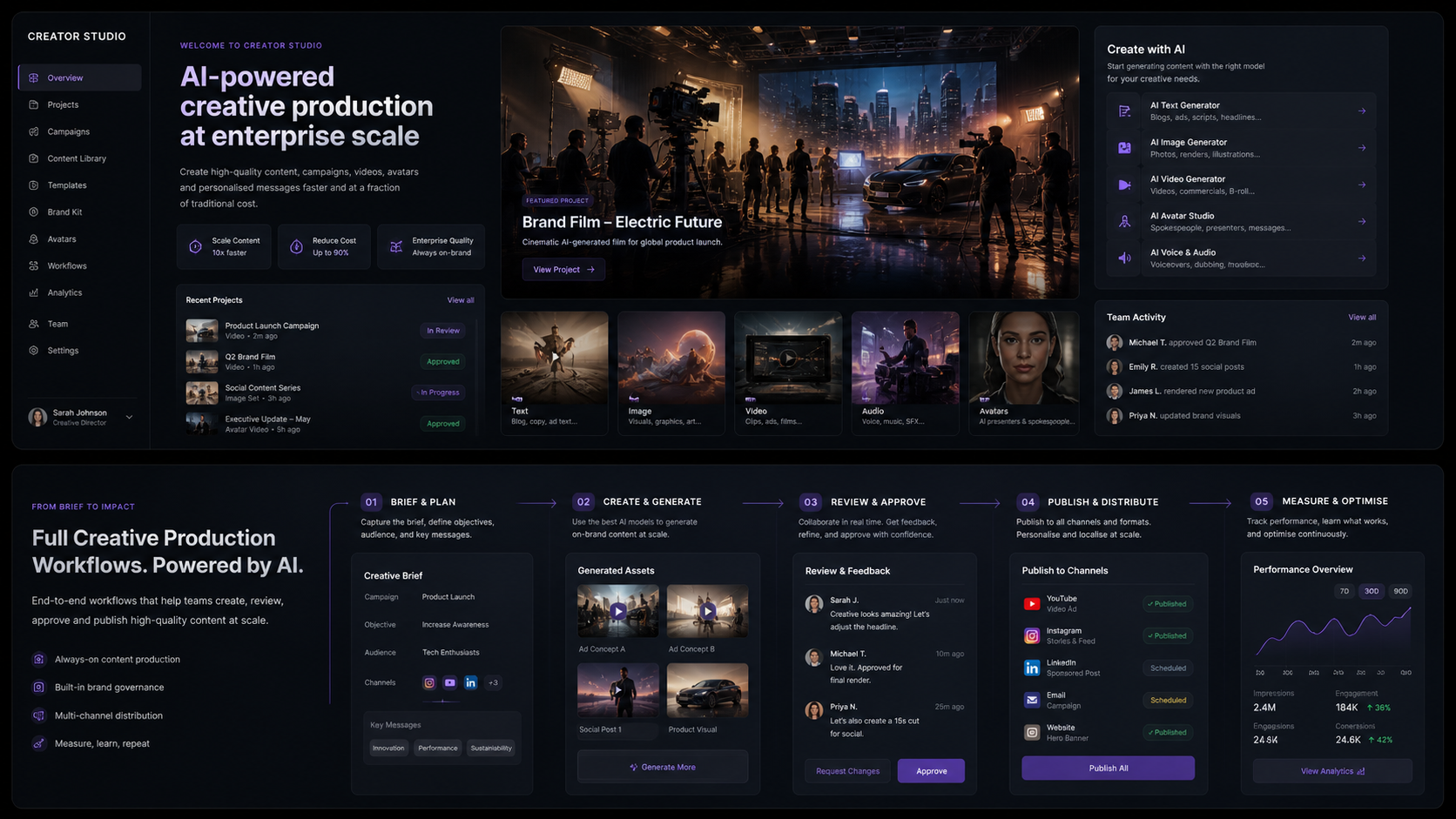Open the Avatars category card
Viewport: 1456px width, 819px height.
point(1024,373)
